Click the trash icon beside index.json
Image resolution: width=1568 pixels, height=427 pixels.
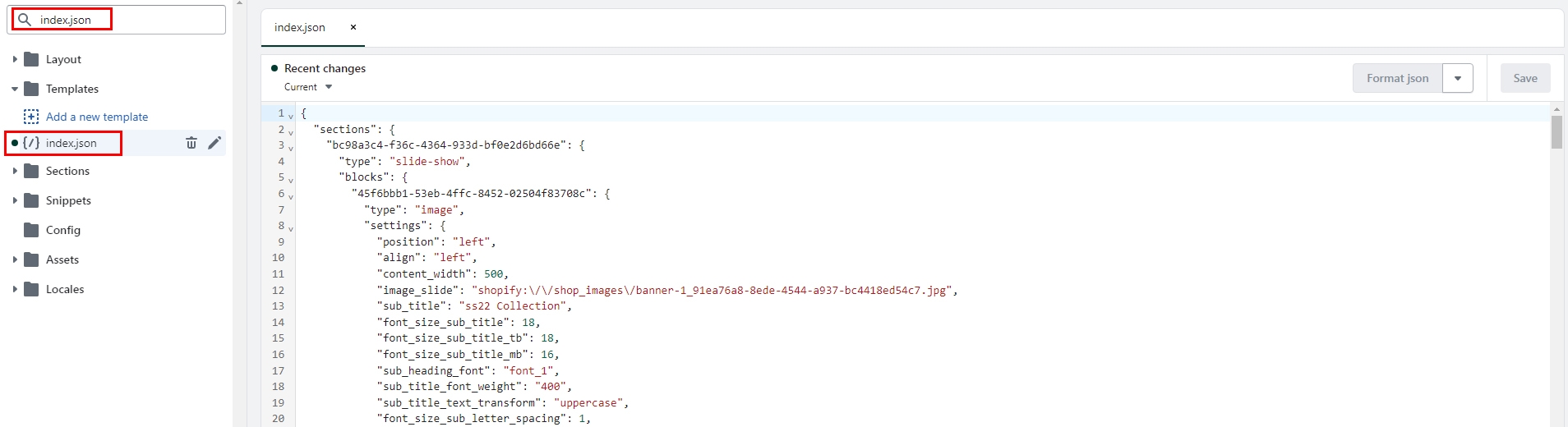click(191, 143)
